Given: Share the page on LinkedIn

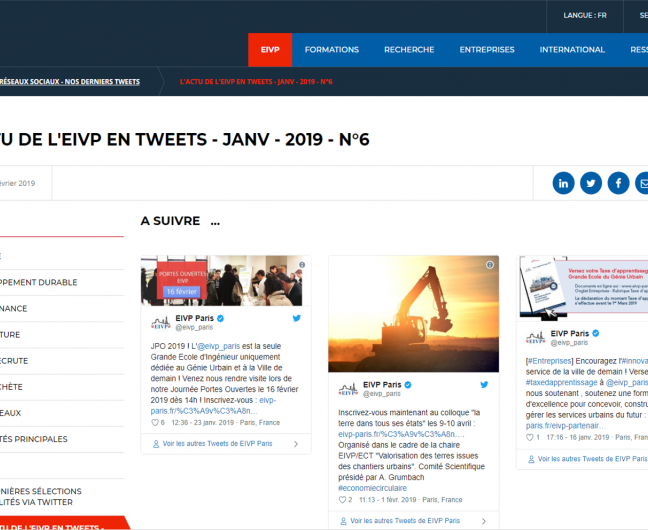Looking at the screenshot, I should [563, 183].
